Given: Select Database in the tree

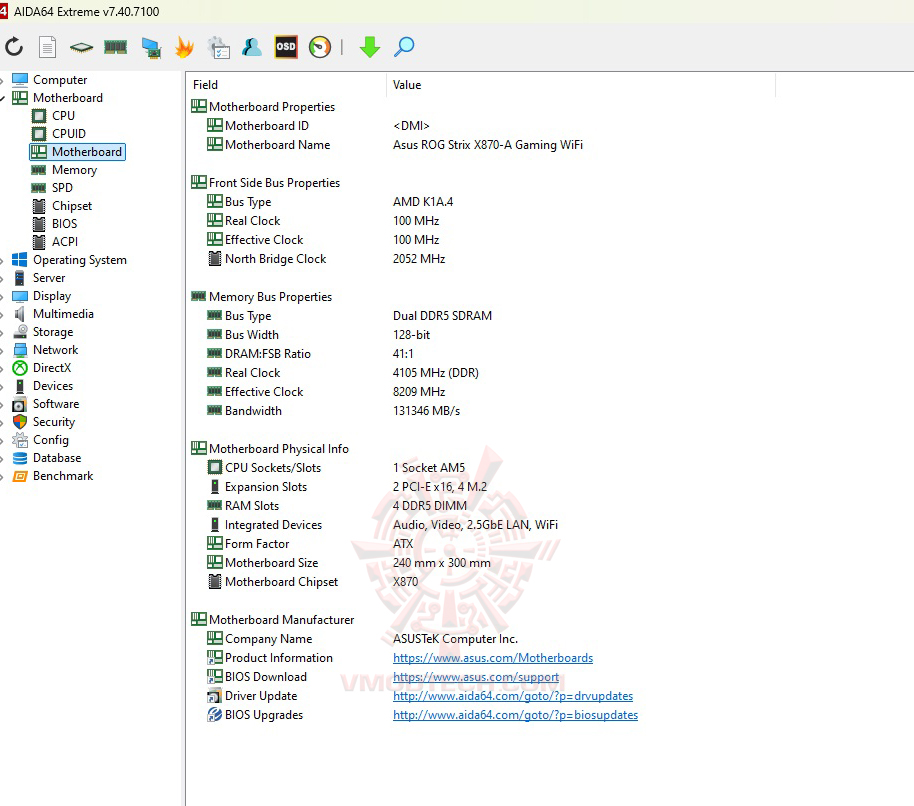Looking at the screenshot, I should [57, 458].
